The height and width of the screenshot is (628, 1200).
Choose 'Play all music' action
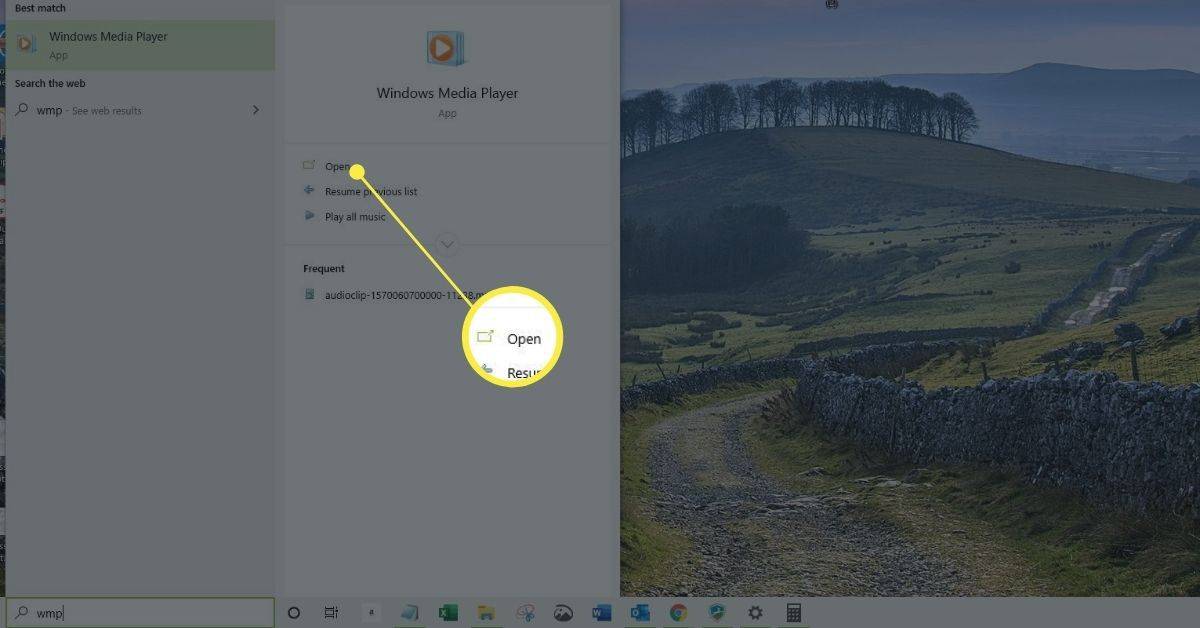point(355,217)
